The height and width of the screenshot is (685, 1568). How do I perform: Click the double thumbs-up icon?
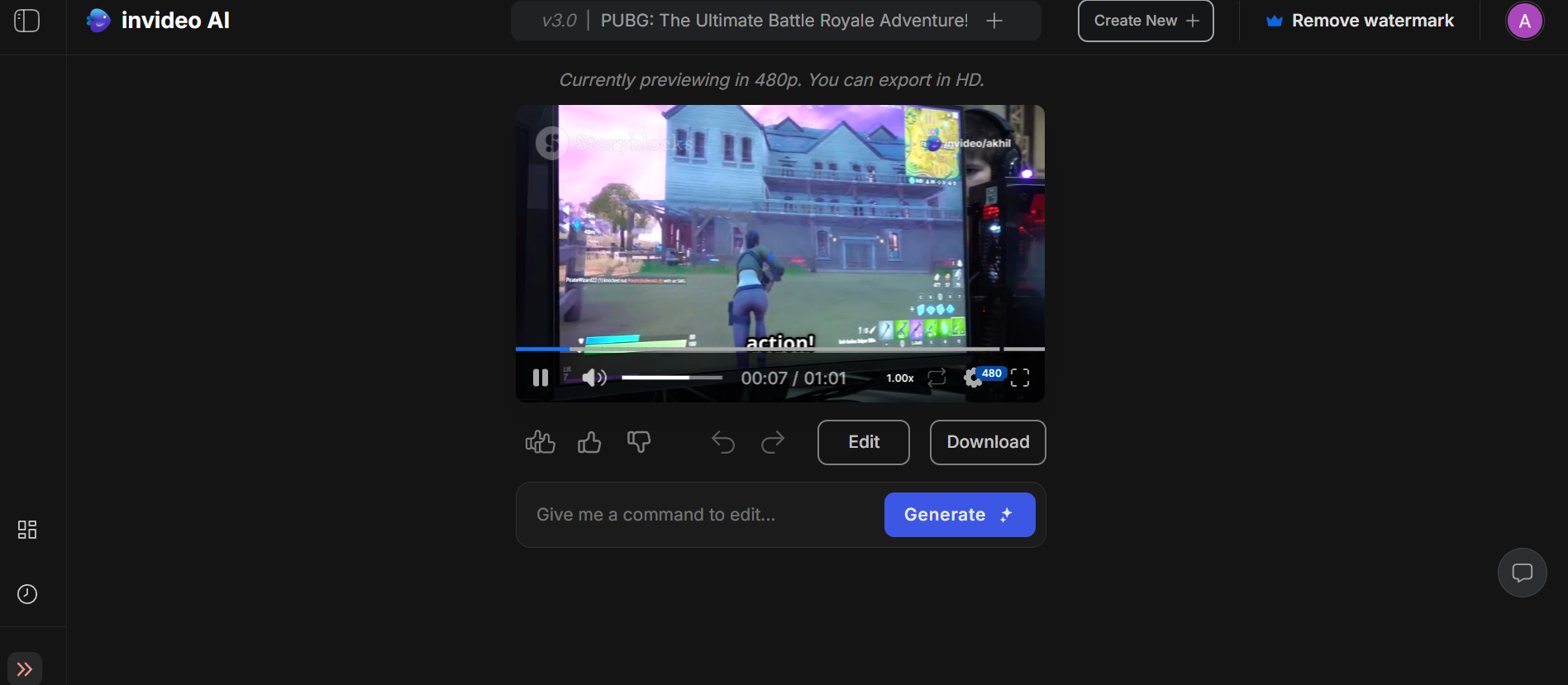(541, 442)
